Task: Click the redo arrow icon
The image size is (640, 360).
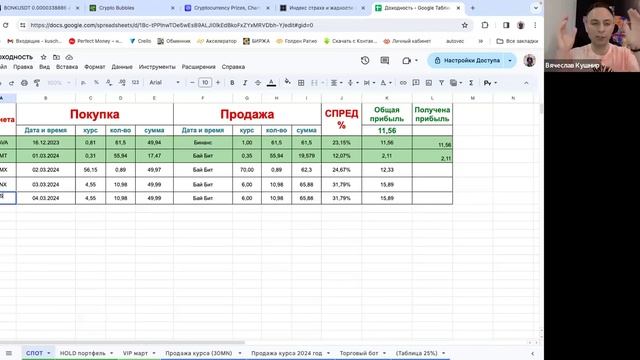Action: [11, 83]
